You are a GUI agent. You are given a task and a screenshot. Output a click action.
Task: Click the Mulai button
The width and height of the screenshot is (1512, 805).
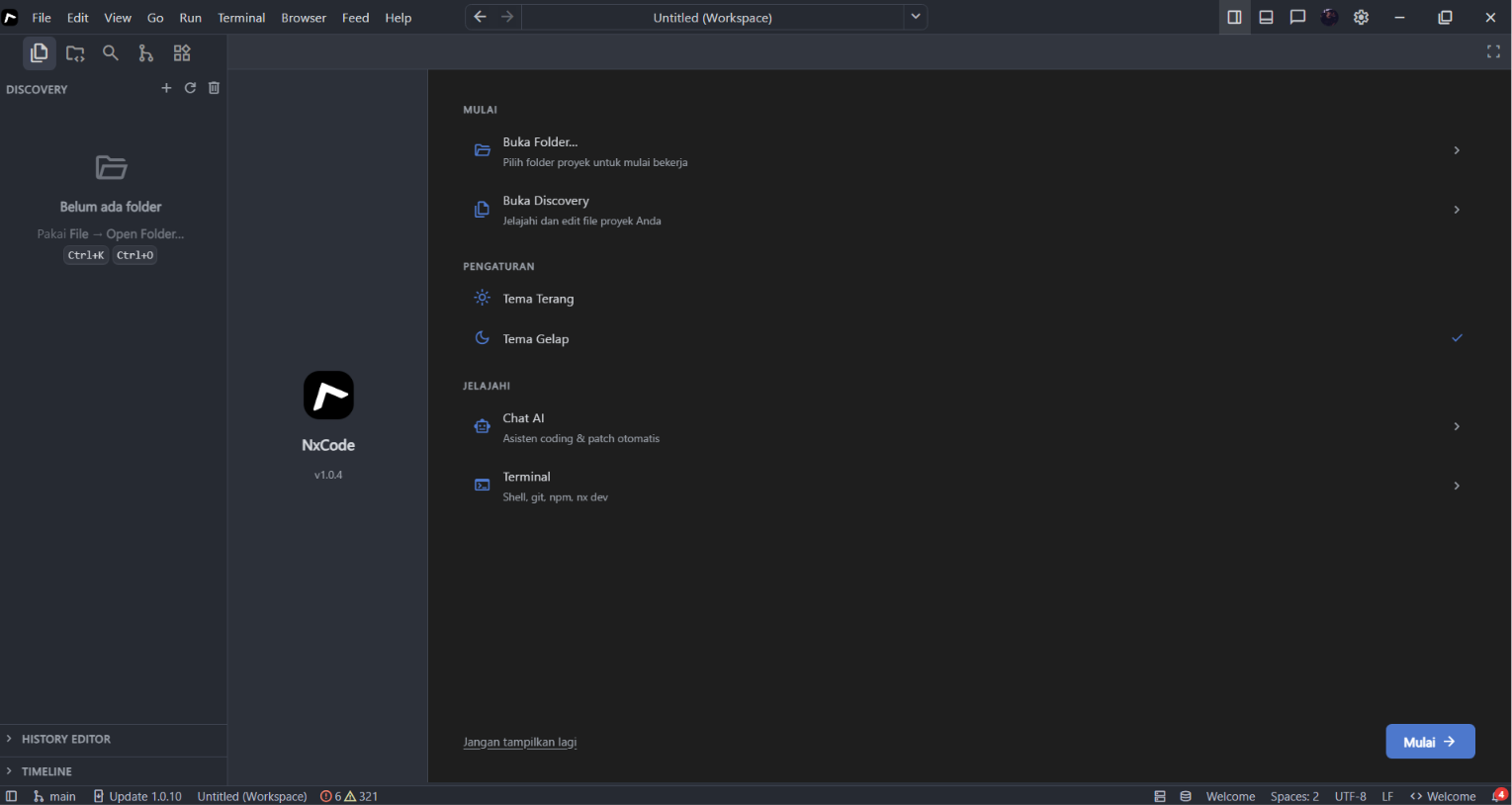[1430, 742]
